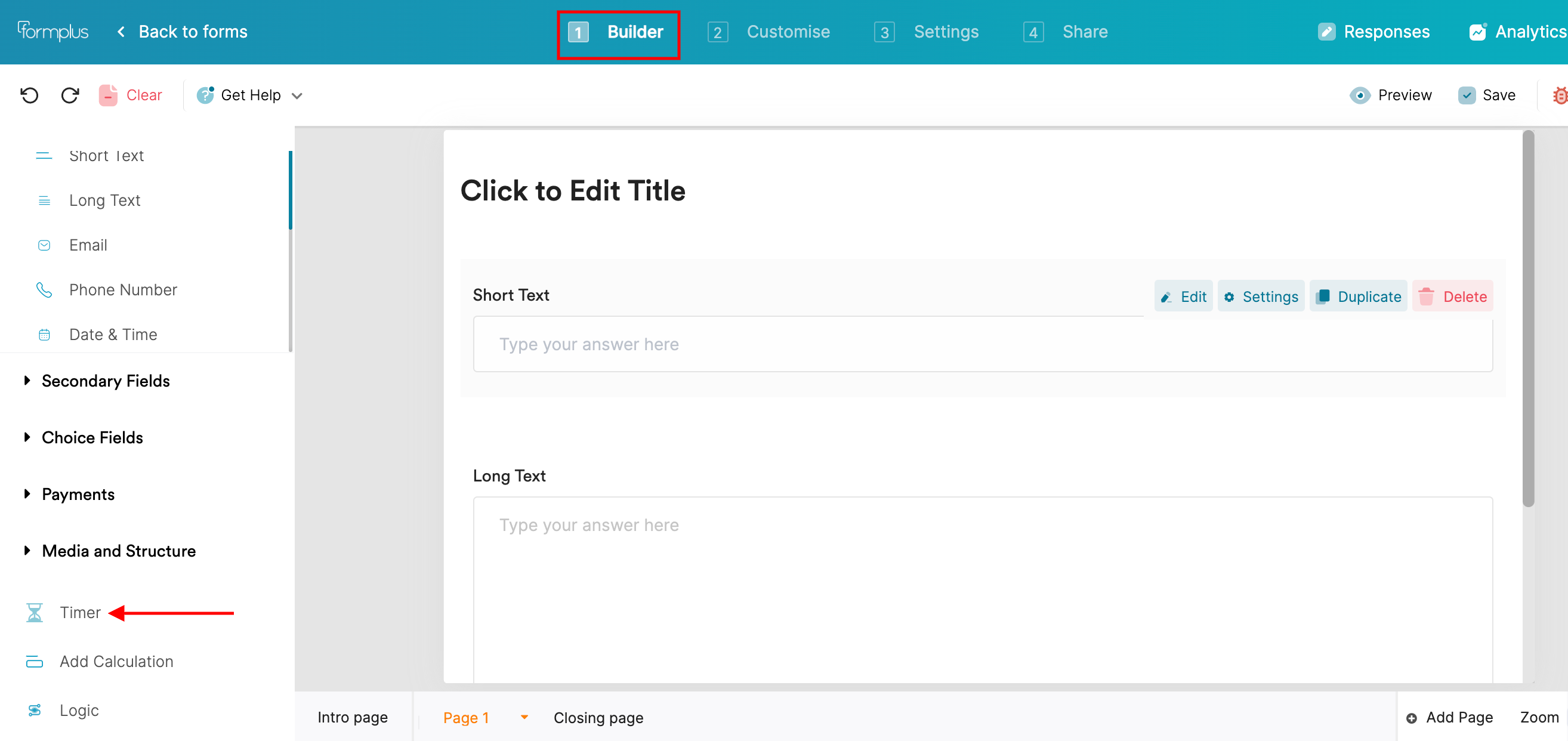The height and width of the screenshot is (741, 1568).
Task: Click the Get Help question icon
Action: (205, 95)
